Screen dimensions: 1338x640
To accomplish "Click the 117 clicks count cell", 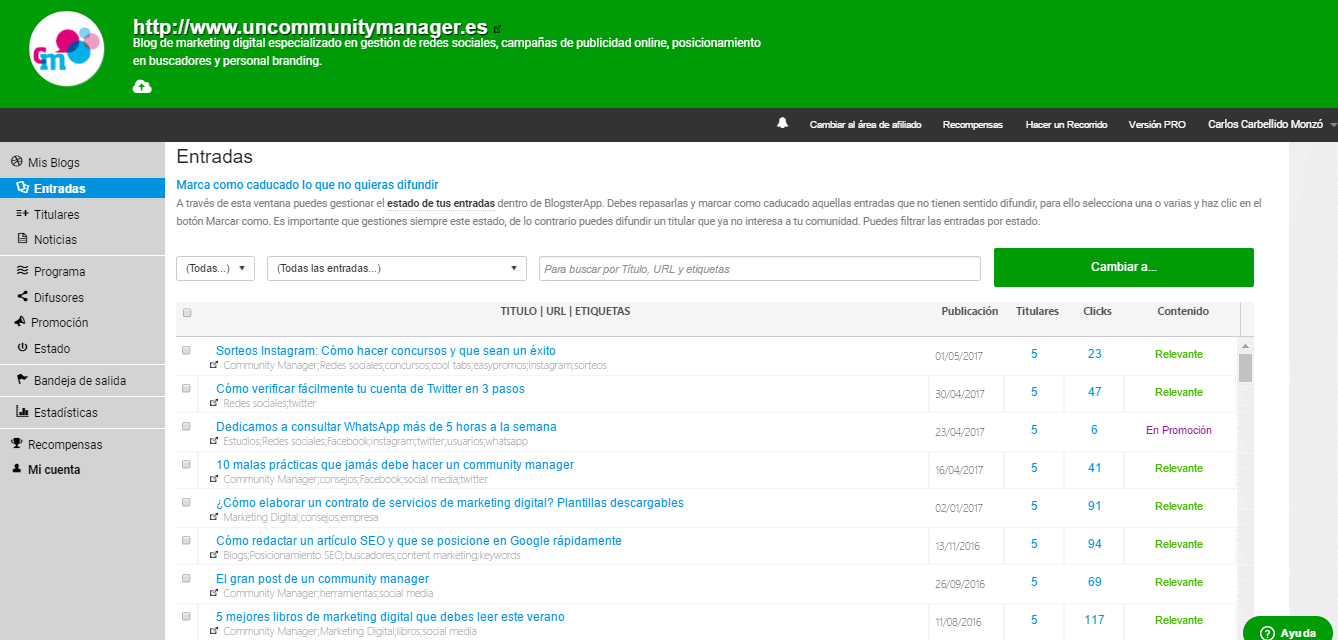I will tap(1094, 620).
